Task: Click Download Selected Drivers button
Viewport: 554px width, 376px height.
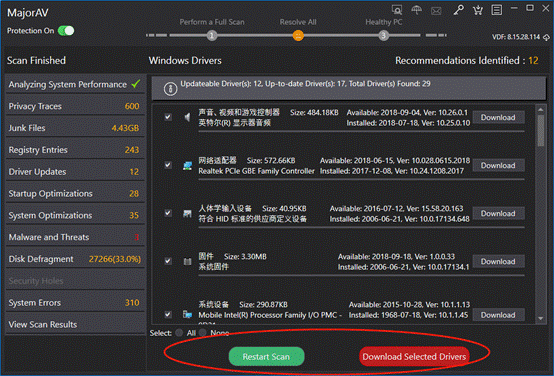Action: [414, 357]
